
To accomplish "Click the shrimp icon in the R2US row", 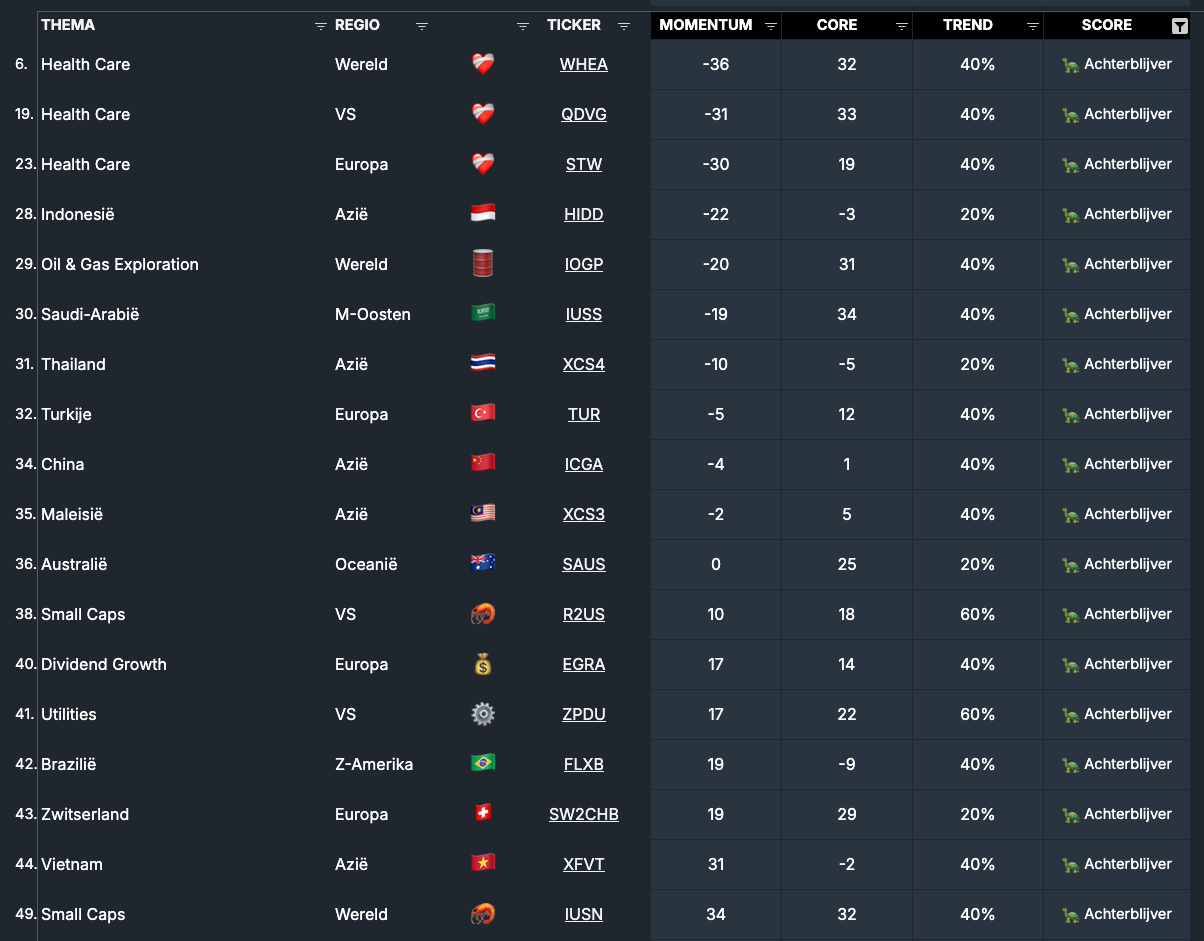I will 483,614.
